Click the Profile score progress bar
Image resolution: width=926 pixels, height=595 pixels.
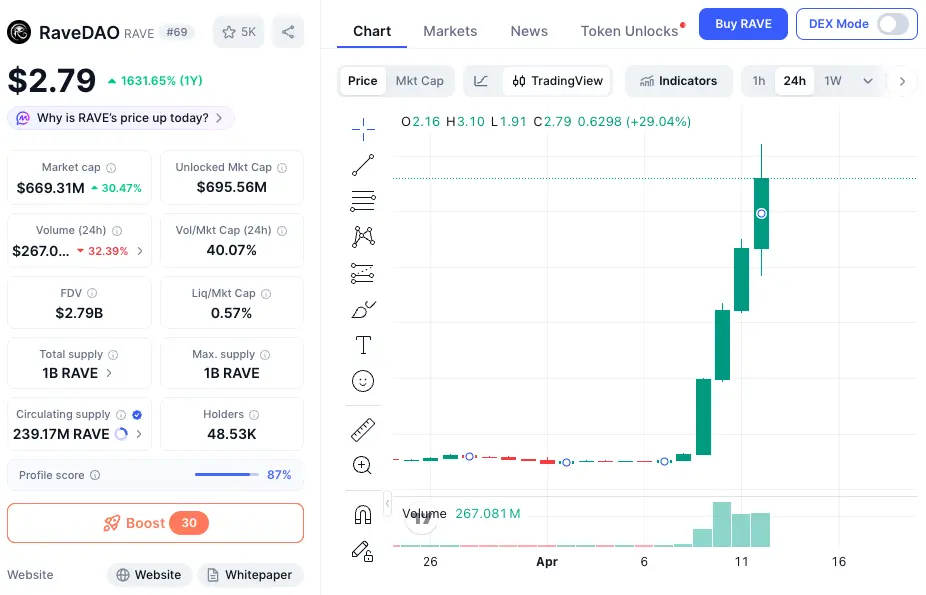227,475
